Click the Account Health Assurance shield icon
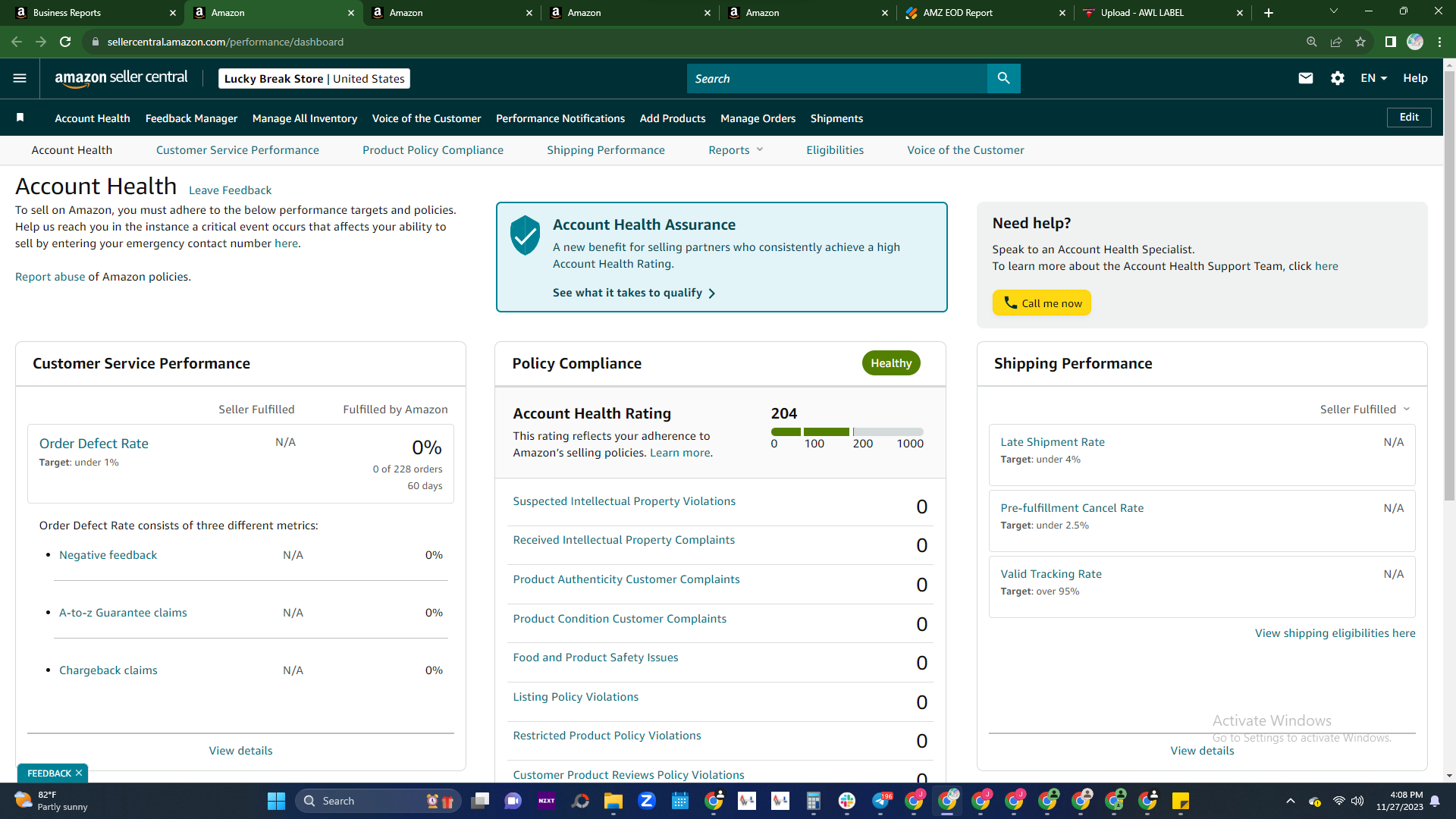Viewport: 1456px width, 819px height. (x=525, y=235)
